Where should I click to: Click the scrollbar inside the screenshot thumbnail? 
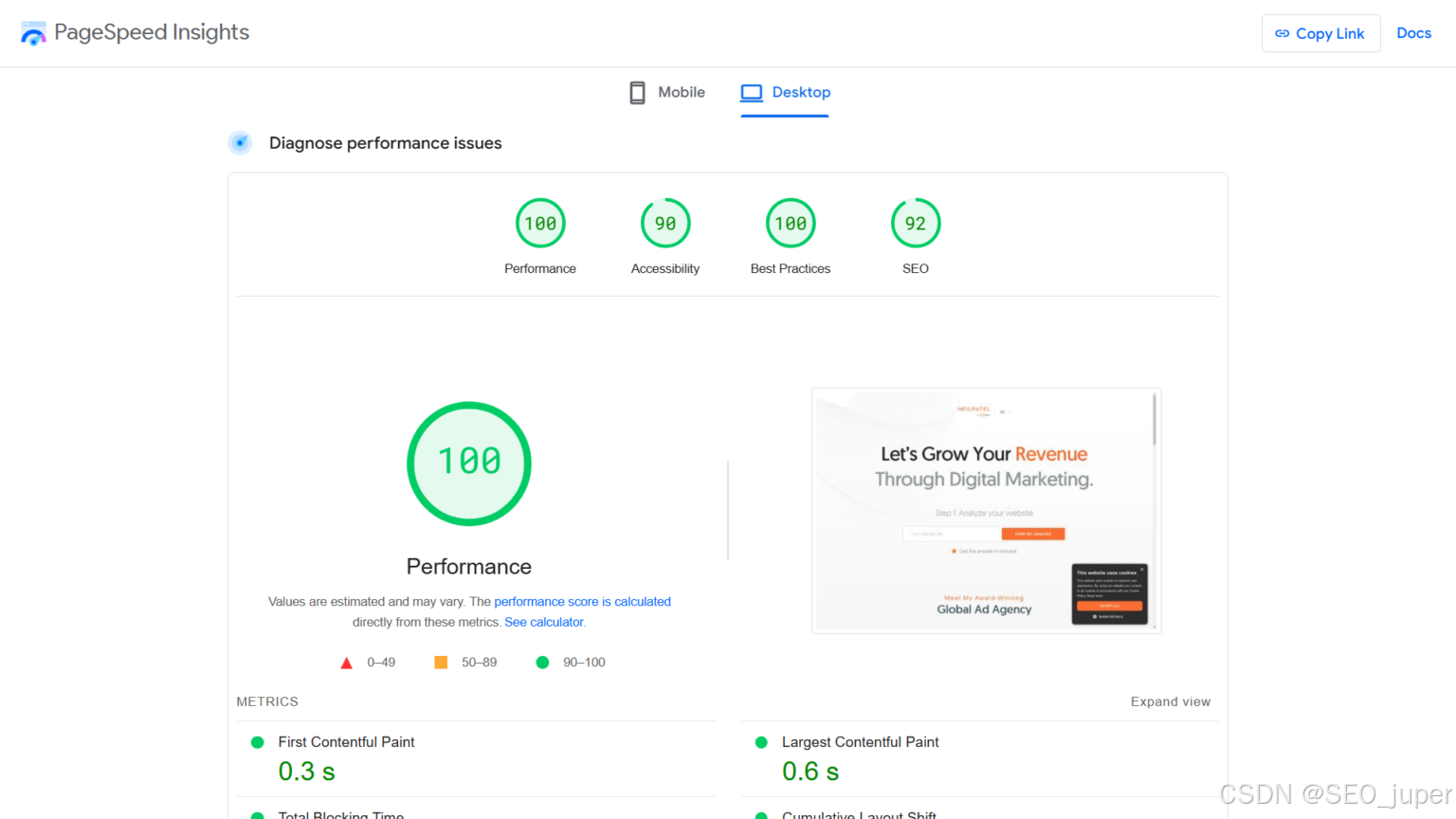point(1154,420)
